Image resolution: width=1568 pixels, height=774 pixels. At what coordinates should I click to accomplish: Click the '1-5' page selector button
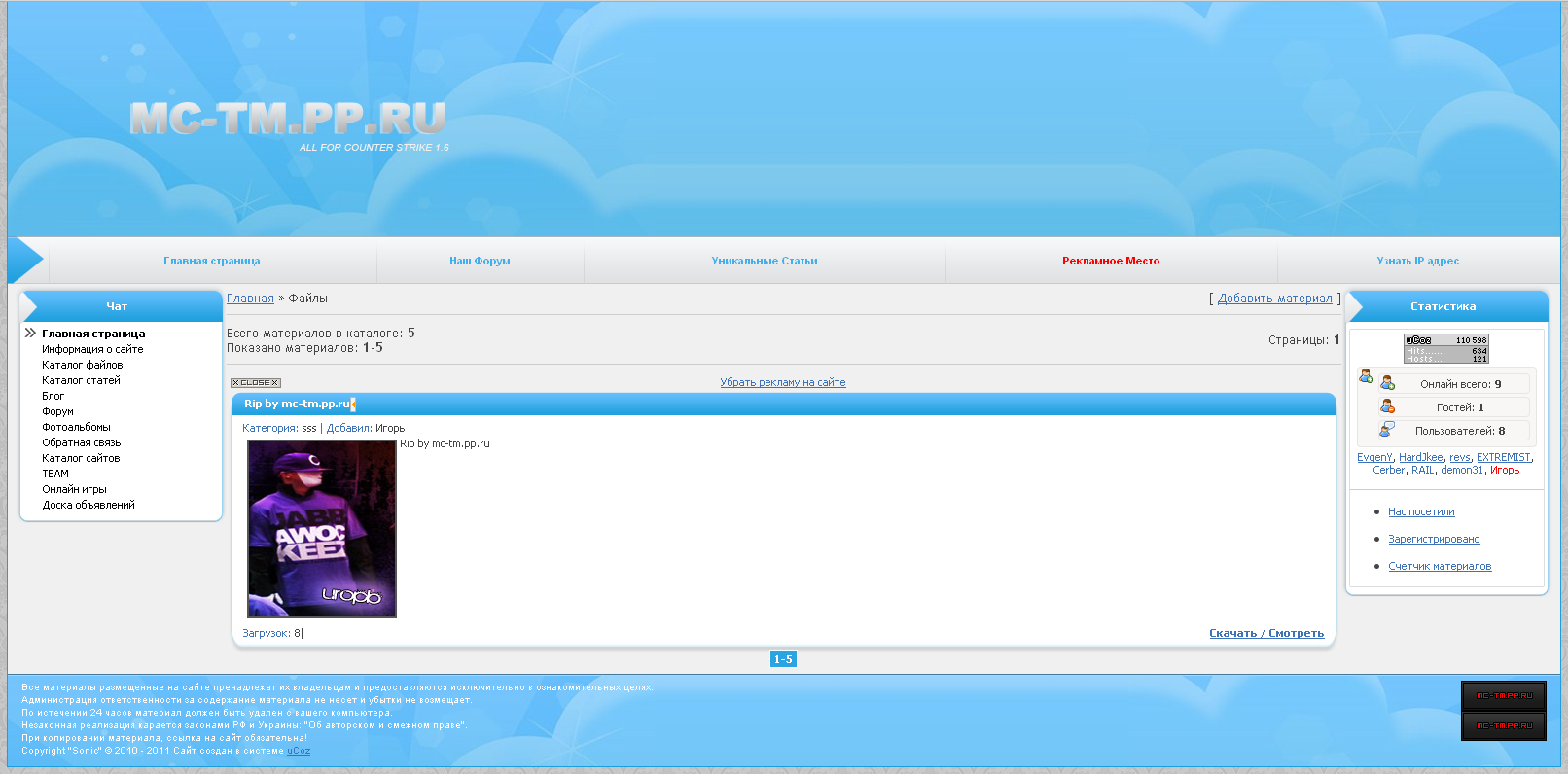pyautogui.click(x=783, y=659)
